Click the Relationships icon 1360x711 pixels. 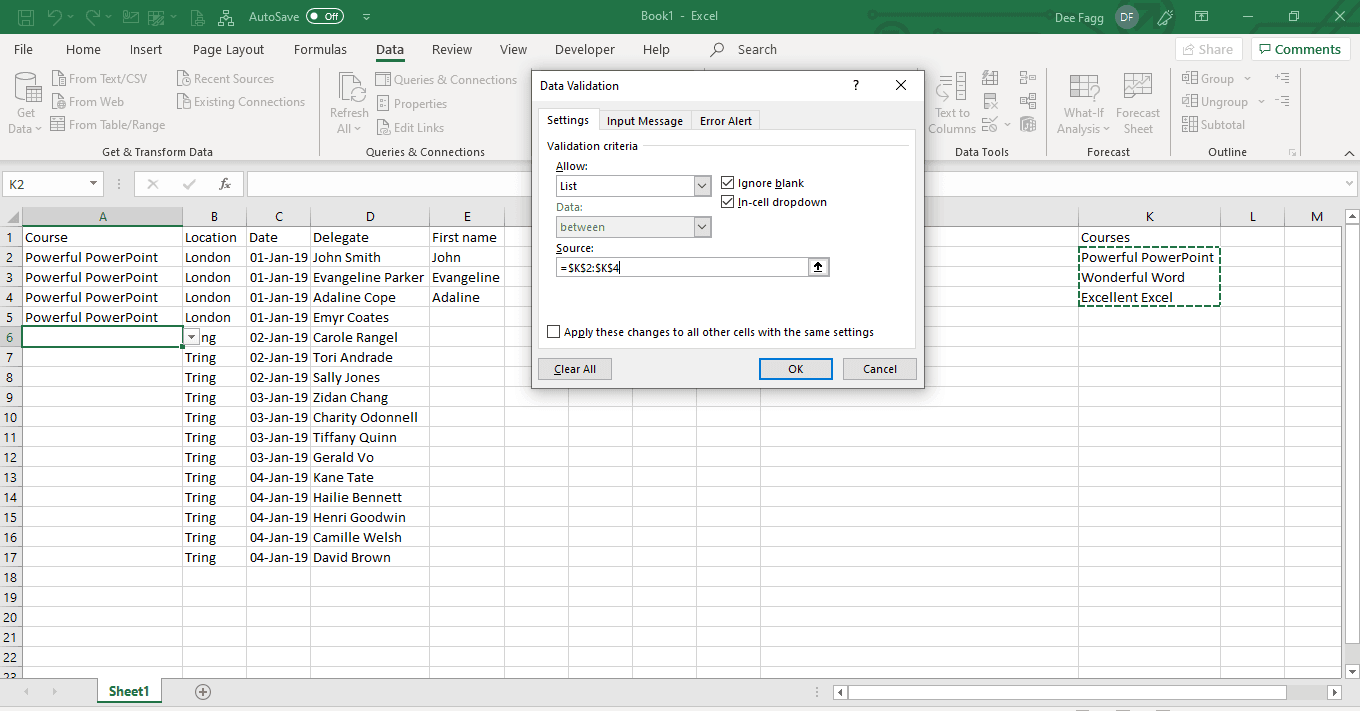1027,101
